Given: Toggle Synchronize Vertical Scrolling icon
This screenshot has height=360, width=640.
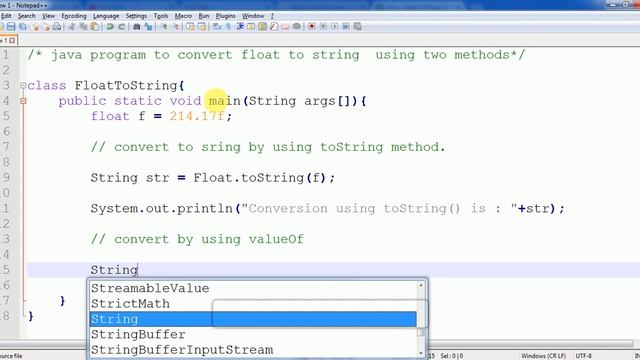Looking at the screenshot, I should (190, 27).
